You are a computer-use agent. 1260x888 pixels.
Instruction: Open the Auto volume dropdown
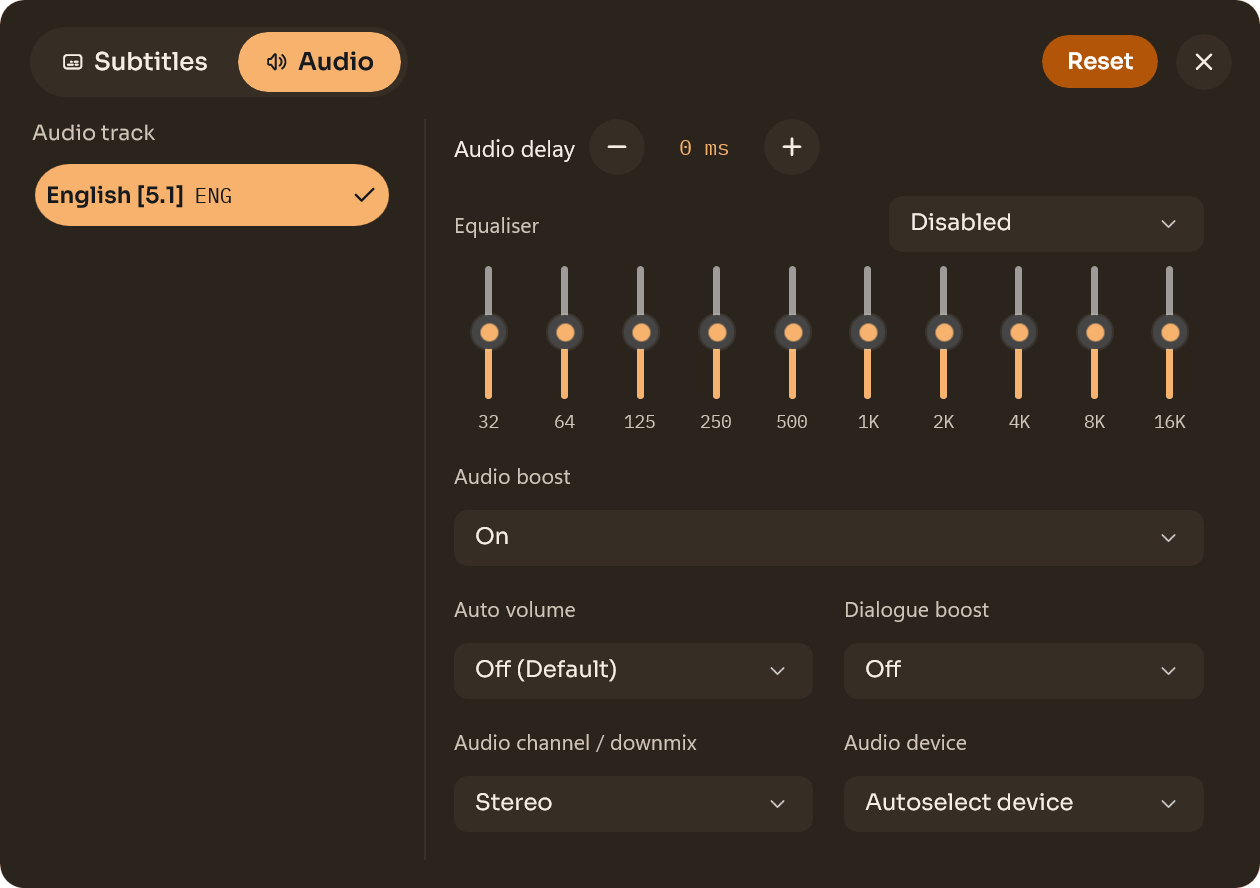(x=633, y=671)
